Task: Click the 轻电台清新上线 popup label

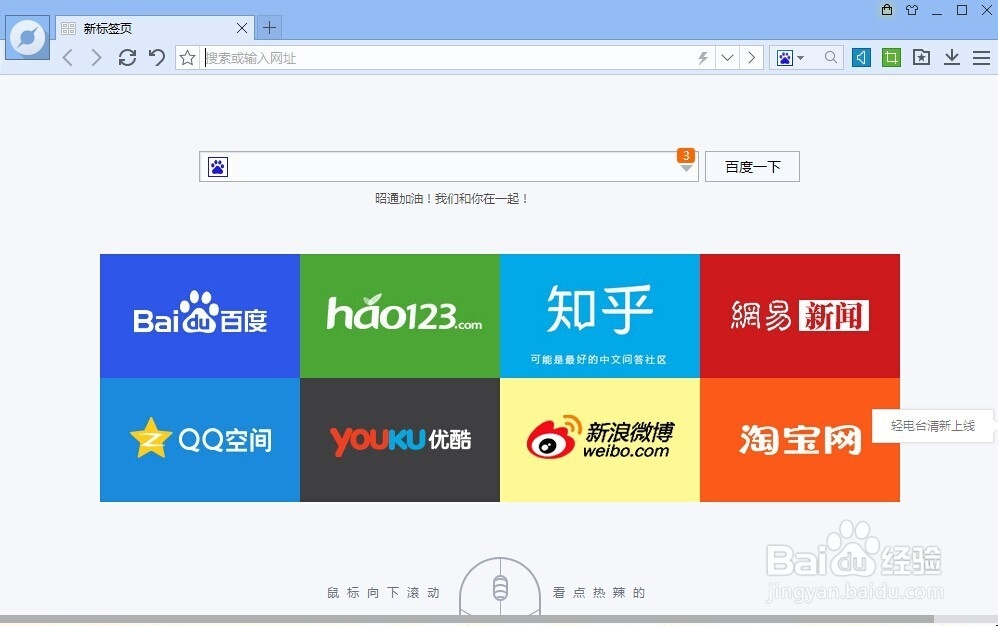Action: click(x=932, y=426)
